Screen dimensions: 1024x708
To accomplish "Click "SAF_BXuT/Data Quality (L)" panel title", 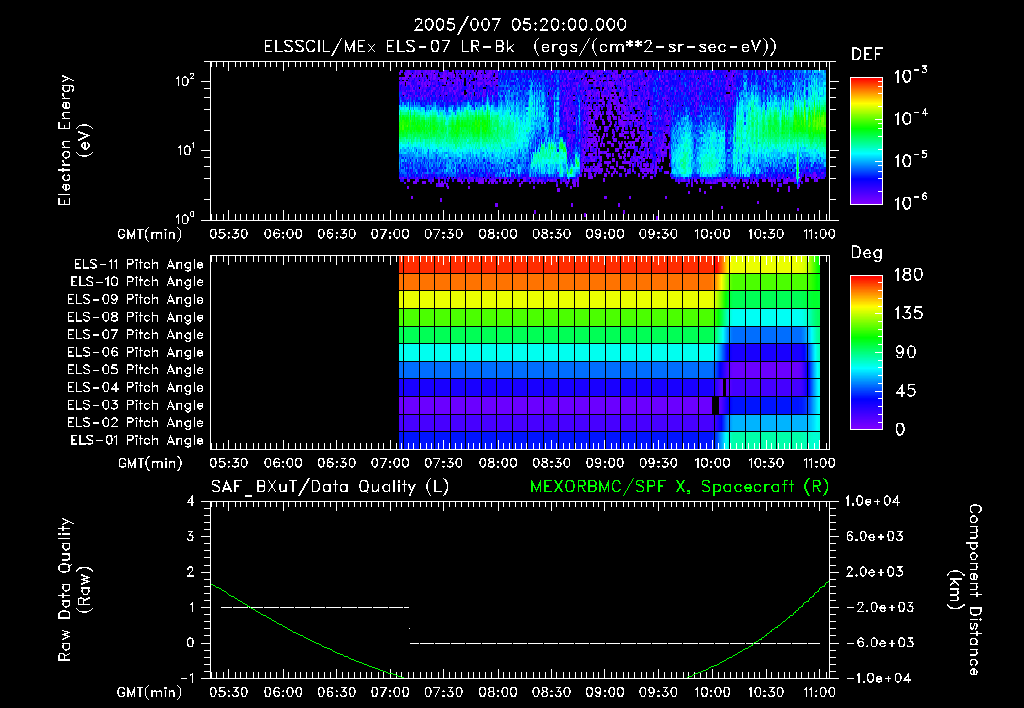I will (330, 487).
